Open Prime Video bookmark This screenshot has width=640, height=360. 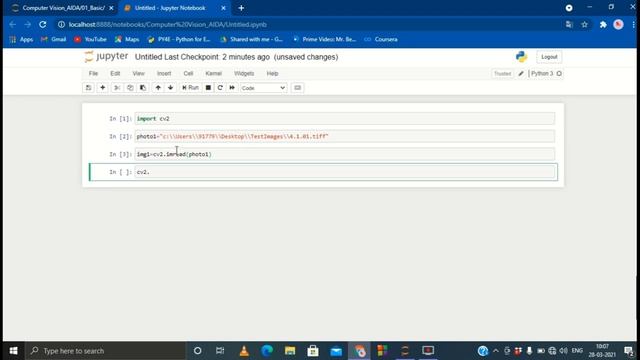pos(324,39)
